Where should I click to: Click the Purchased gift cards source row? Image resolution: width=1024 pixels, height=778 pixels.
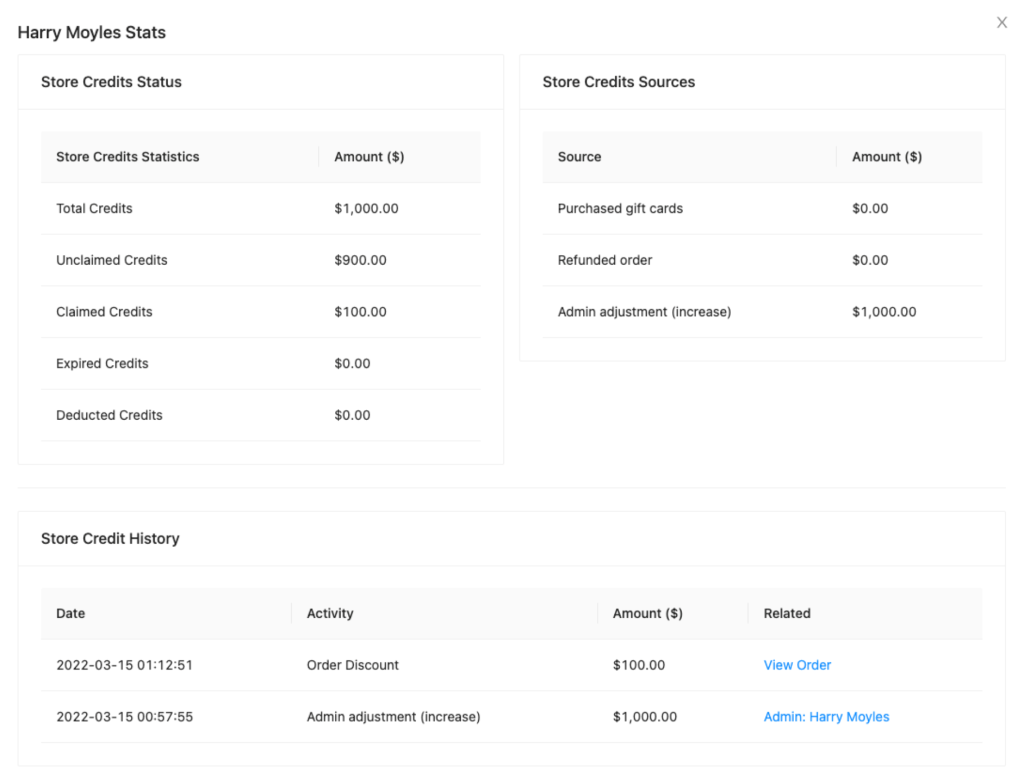620,209
